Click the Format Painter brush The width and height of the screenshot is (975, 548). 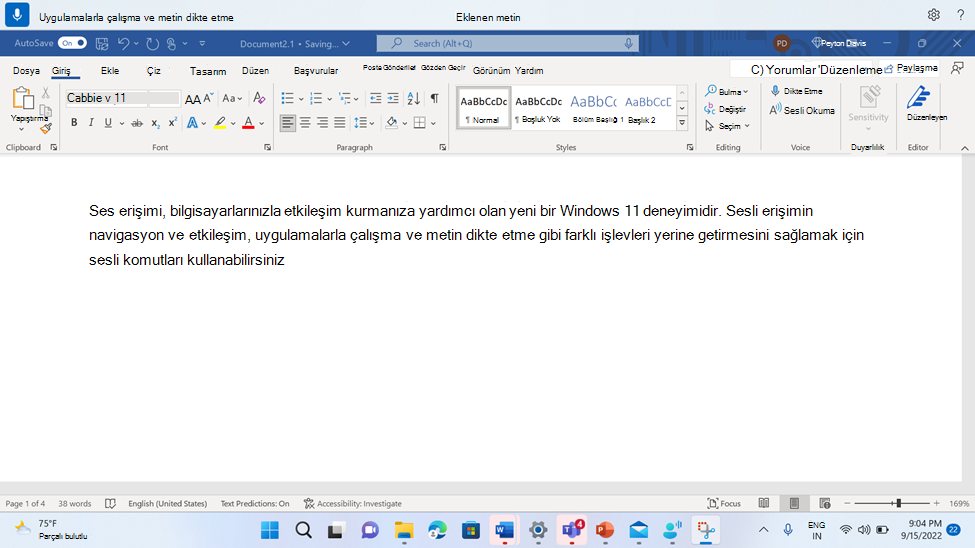46,129
